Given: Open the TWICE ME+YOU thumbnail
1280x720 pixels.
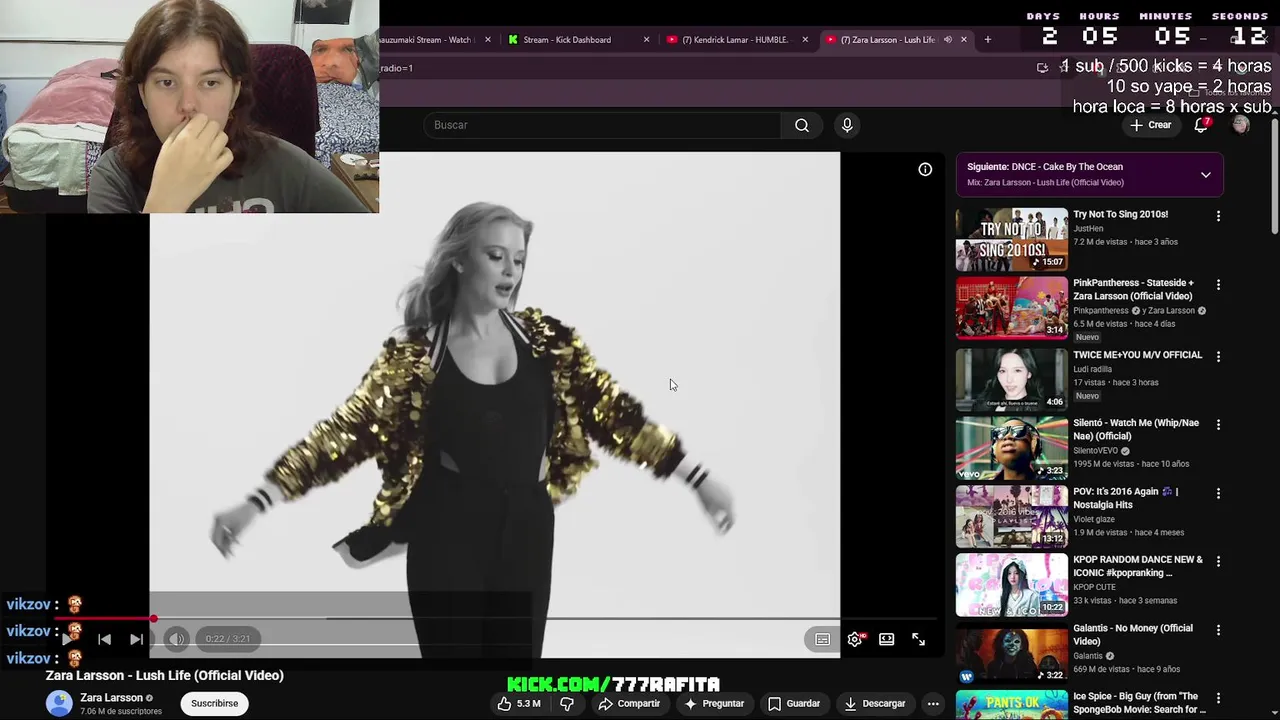Looking at the screenshot, I should click(x=1012, y=379).
